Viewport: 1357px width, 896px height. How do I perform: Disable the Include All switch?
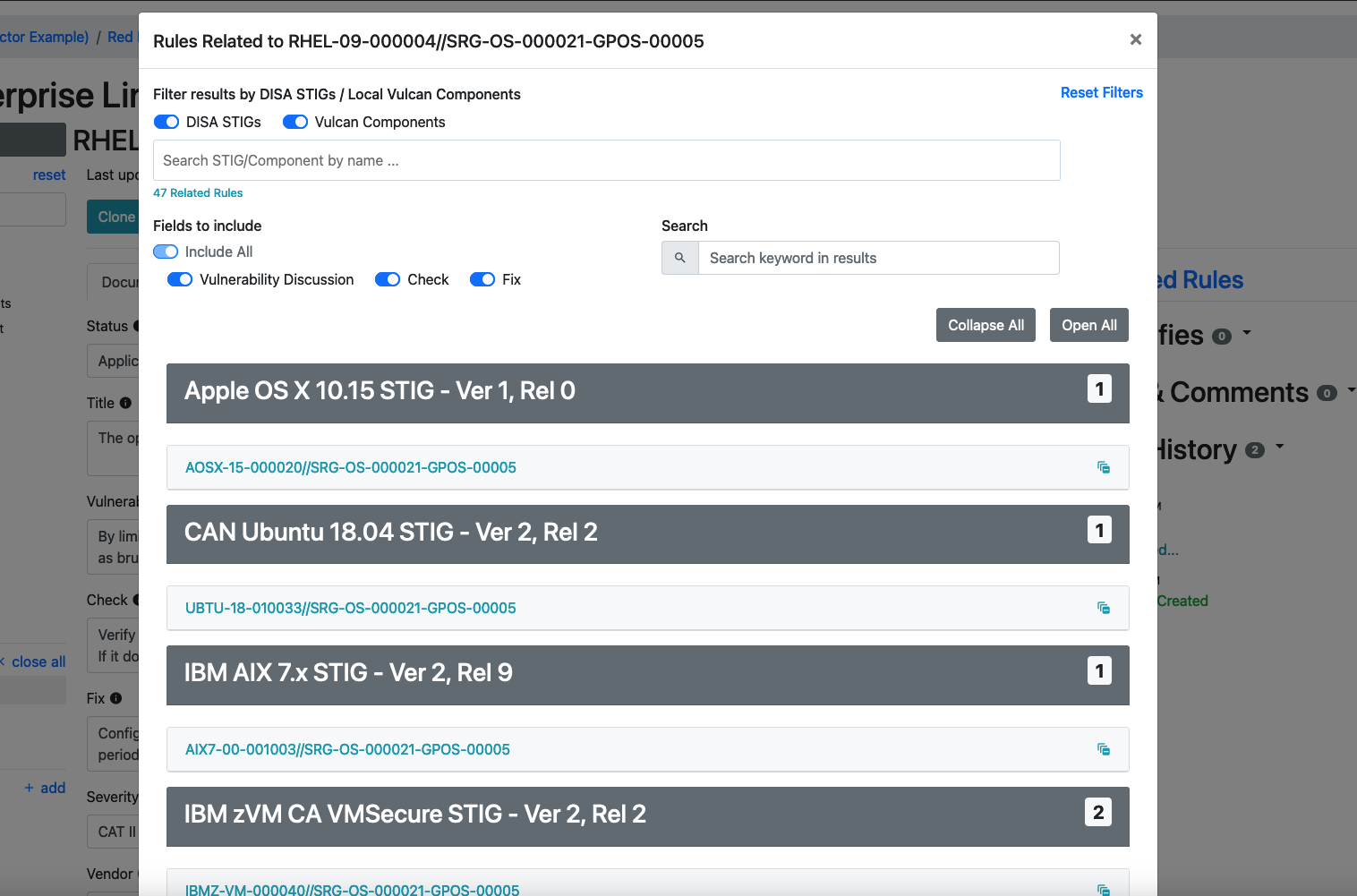pyautogui.click(x=166, y=252)
